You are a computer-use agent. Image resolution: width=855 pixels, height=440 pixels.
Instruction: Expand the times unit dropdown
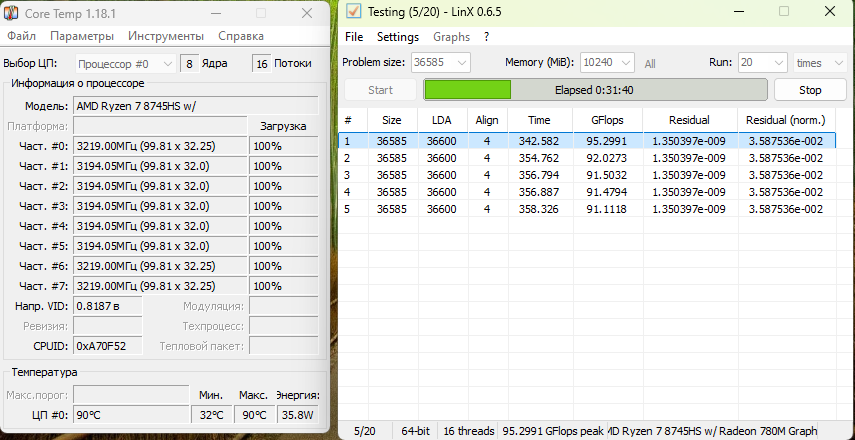pyautogui.click(x=820, y=63)
